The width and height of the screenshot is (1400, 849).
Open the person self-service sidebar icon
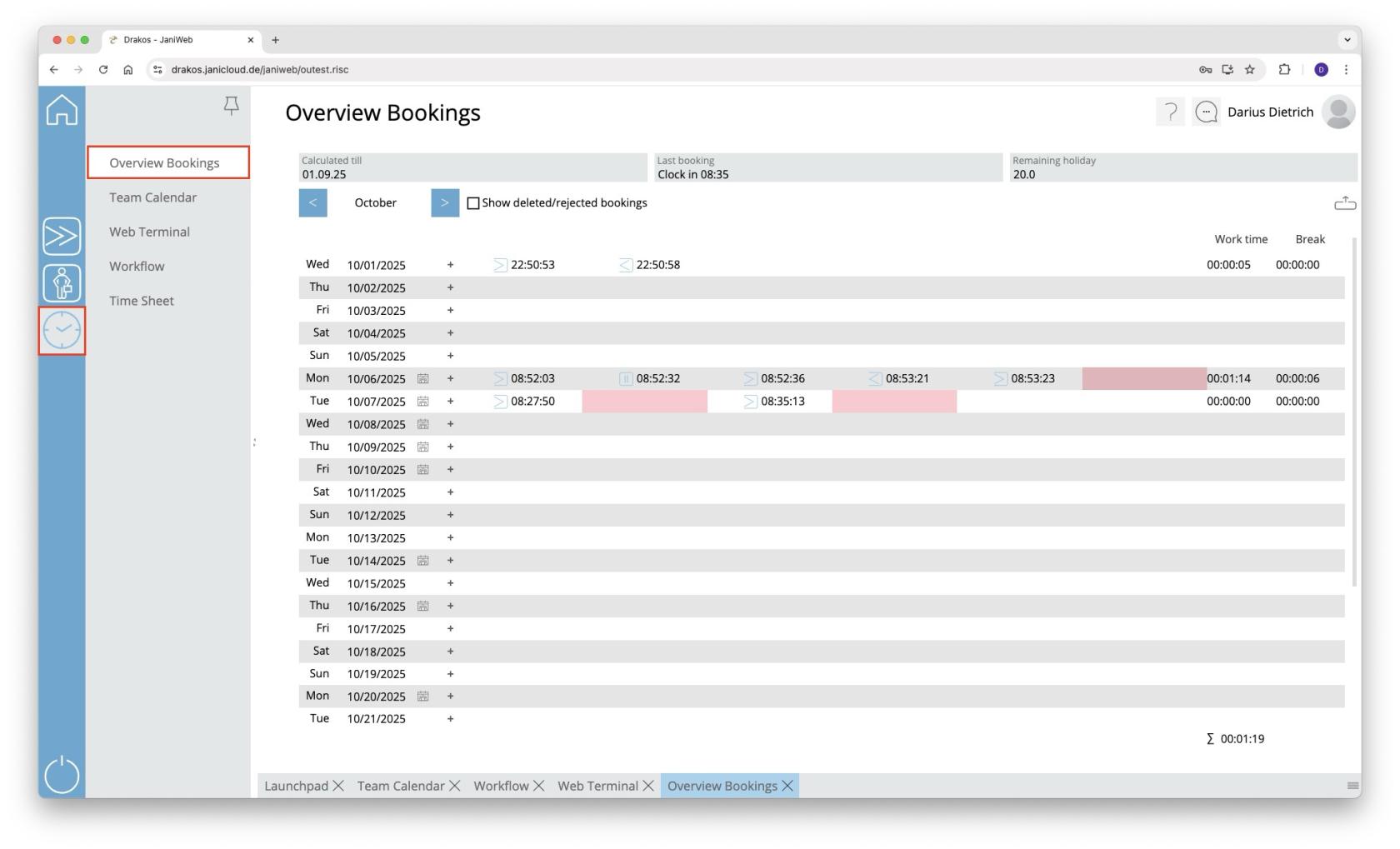coord(62,283)
